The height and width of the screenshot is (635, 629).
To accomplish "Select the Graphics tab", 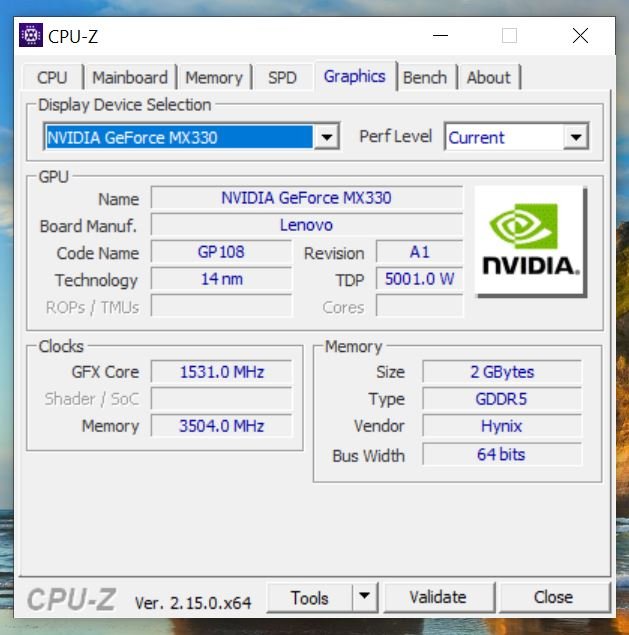I will (354, 76).
